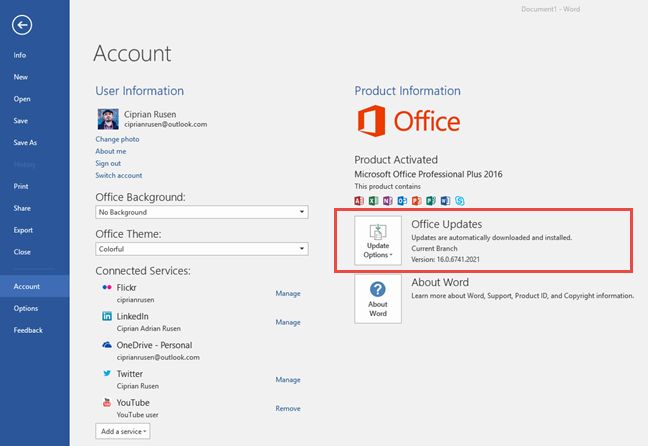Open the Share page
648x446 pixels.
(22, 208)
